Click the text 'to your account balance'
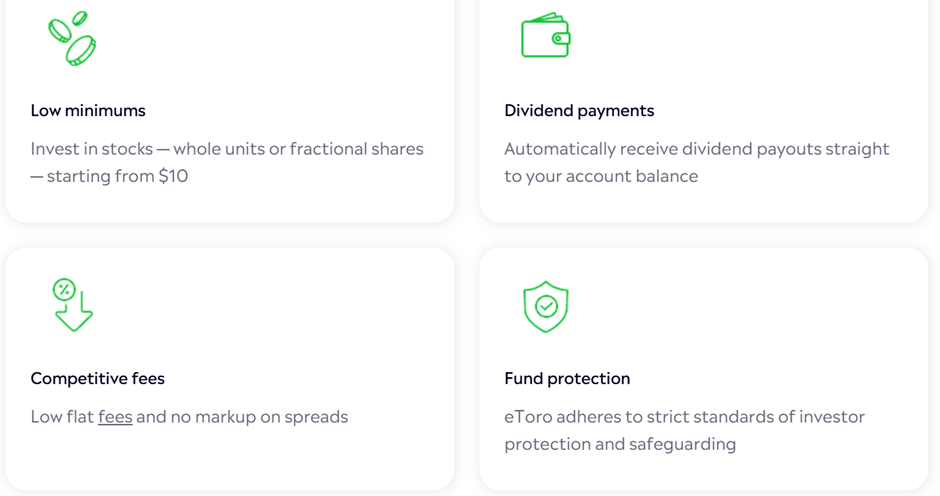This screenshot has width=940, height=496. coord(601,176)
